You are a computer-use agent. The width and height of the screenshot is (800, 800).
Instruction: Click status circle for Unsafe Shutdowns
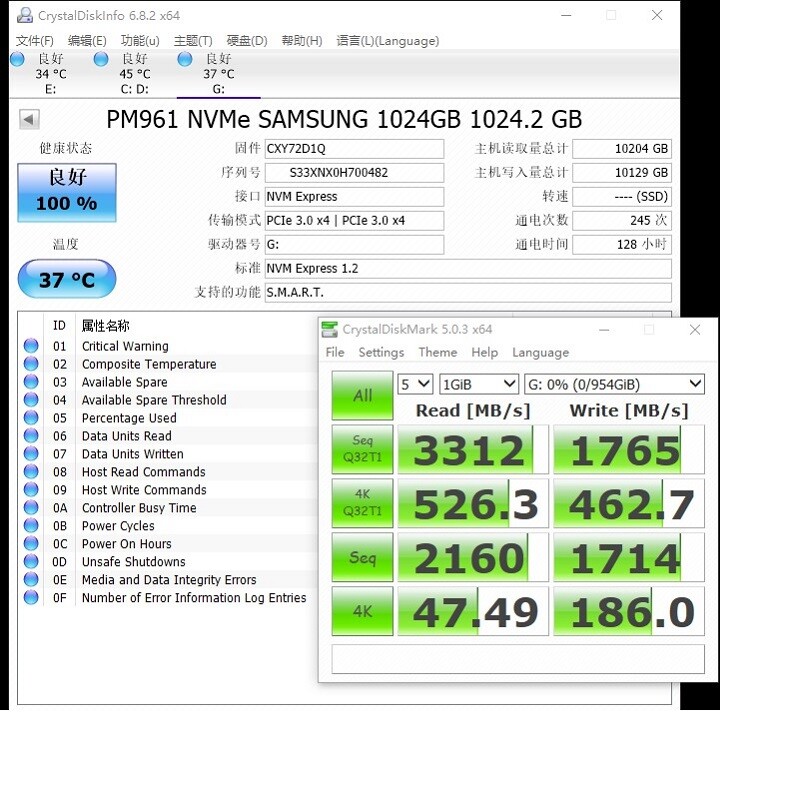tap(31, 561)
